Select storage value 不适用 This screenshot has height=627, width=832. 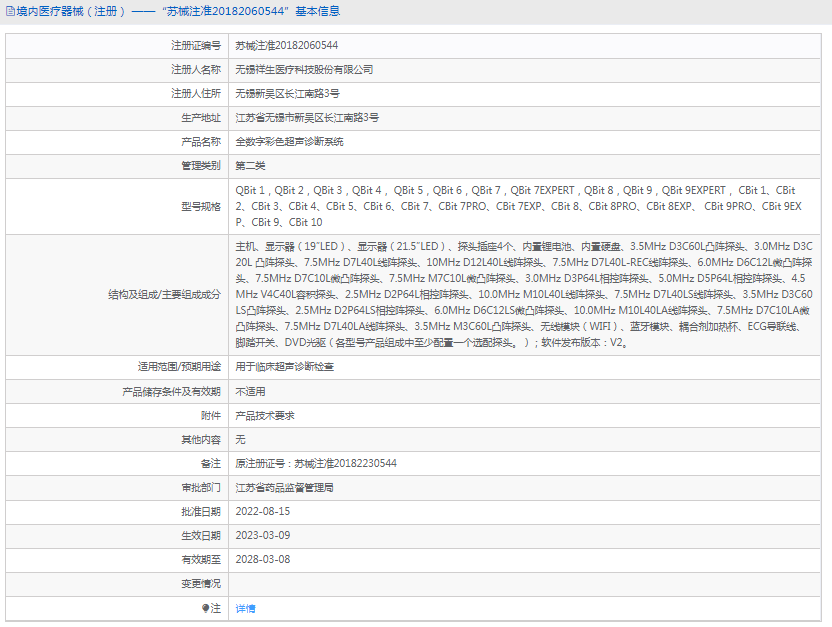[250, 391]
